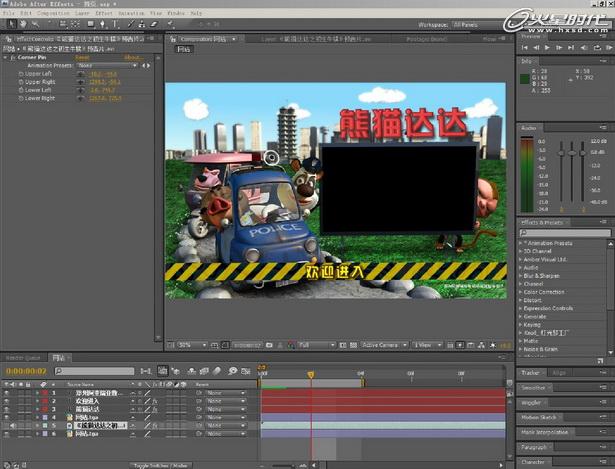Open the magnification 50% dropdown
Viewport: 615px width, 469px height.
coord(192,345)
